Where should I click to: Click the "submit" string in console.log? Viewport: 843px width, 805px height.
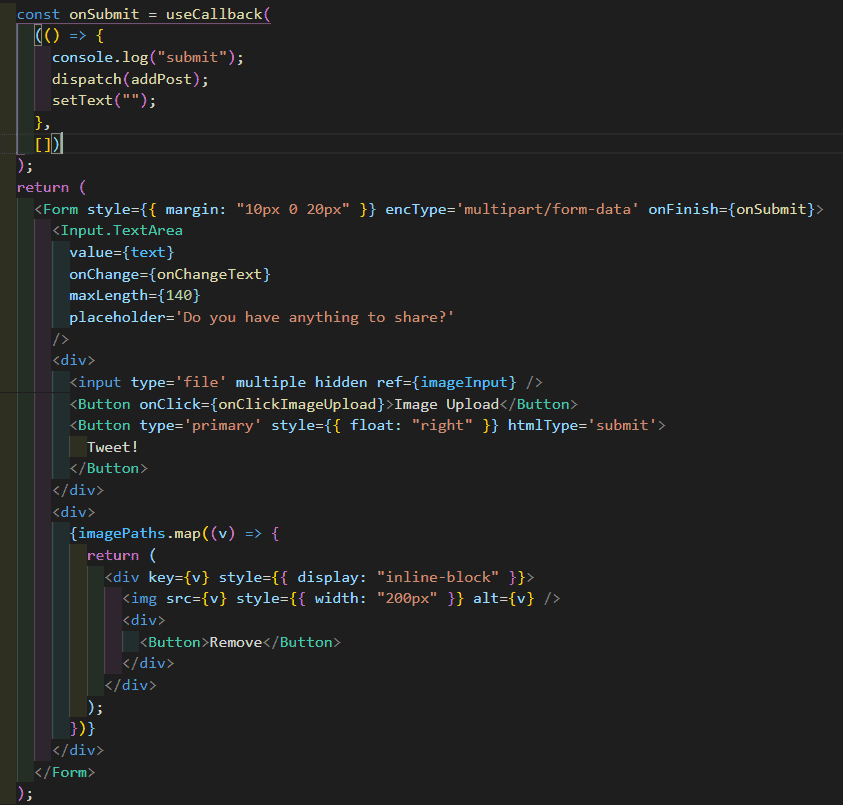[192, 58]
